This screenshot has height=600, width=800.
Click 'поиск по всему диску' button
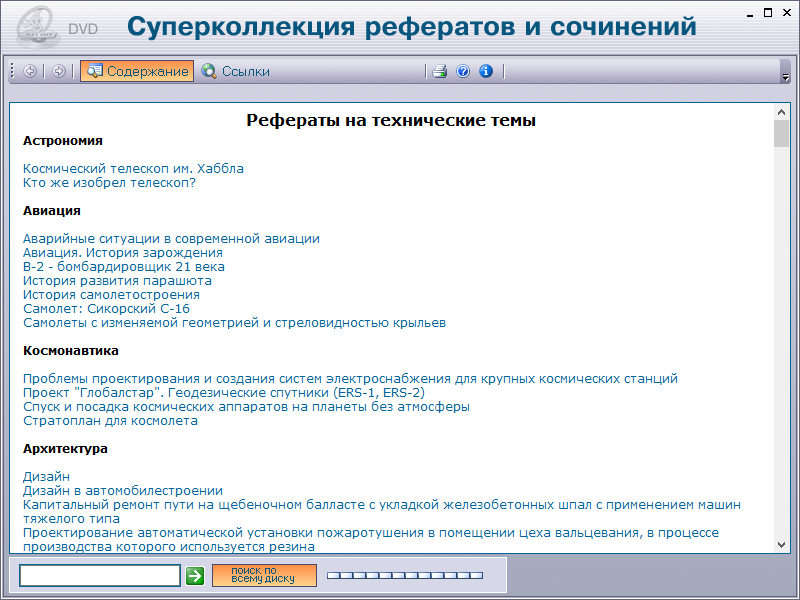click(264, 575)
